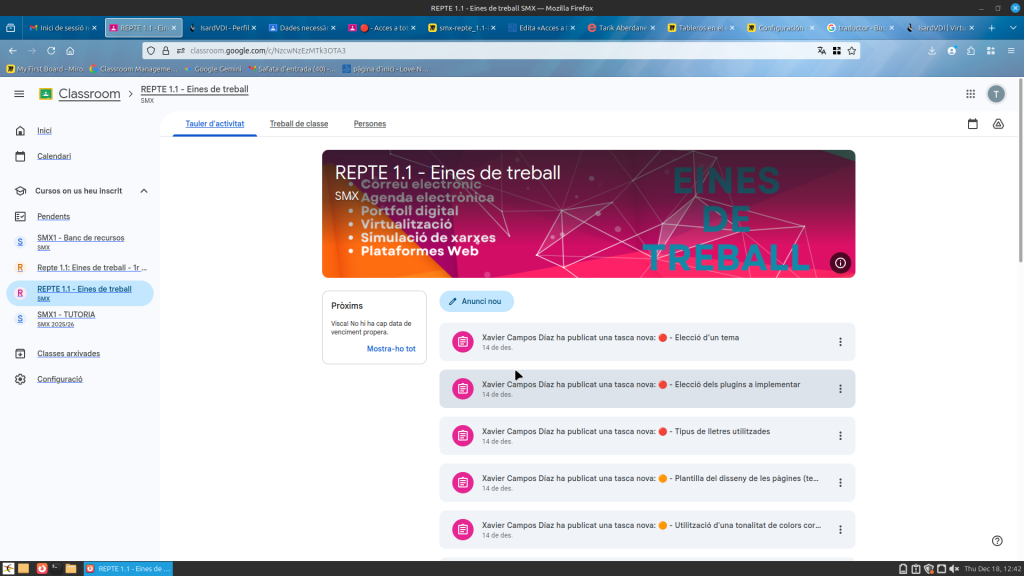
Task: Open the Firefox application menu
Action: click(1010, 50)
